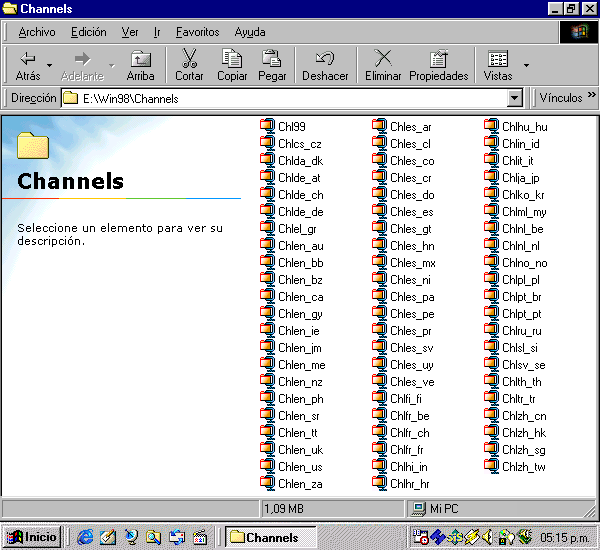The height and width of the screenshot is (550, 600).
Task: Select the Chlen_za file
Action: (291, 484)
